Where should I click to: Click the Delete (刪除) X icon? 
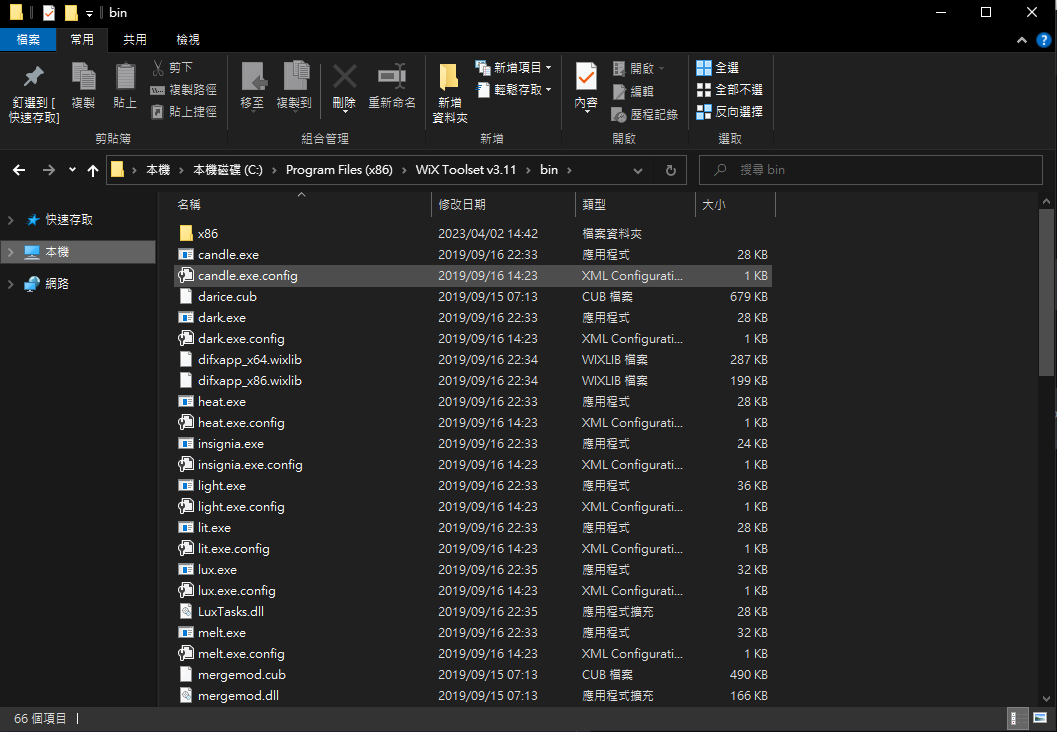(344, 86)
